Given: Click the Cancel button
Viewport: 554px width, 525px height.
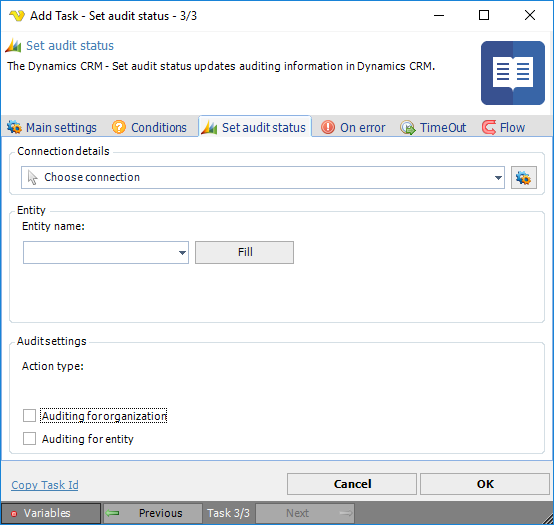Looking at the screenshot, I should pos(352,484).
